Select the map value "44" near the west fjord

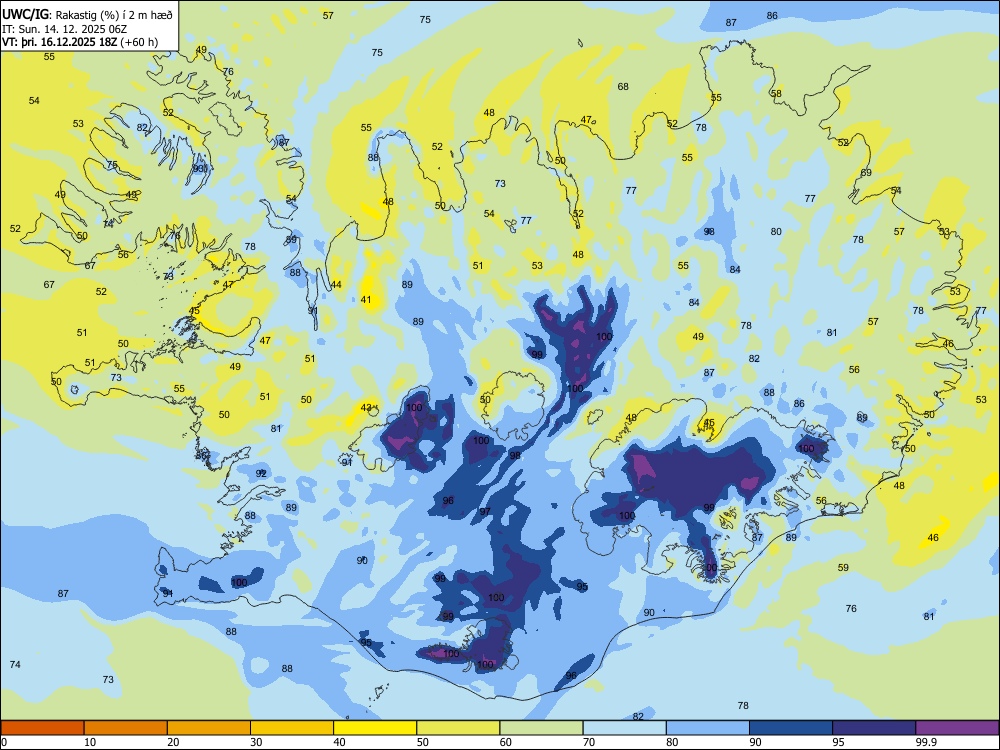click(336, 285)
